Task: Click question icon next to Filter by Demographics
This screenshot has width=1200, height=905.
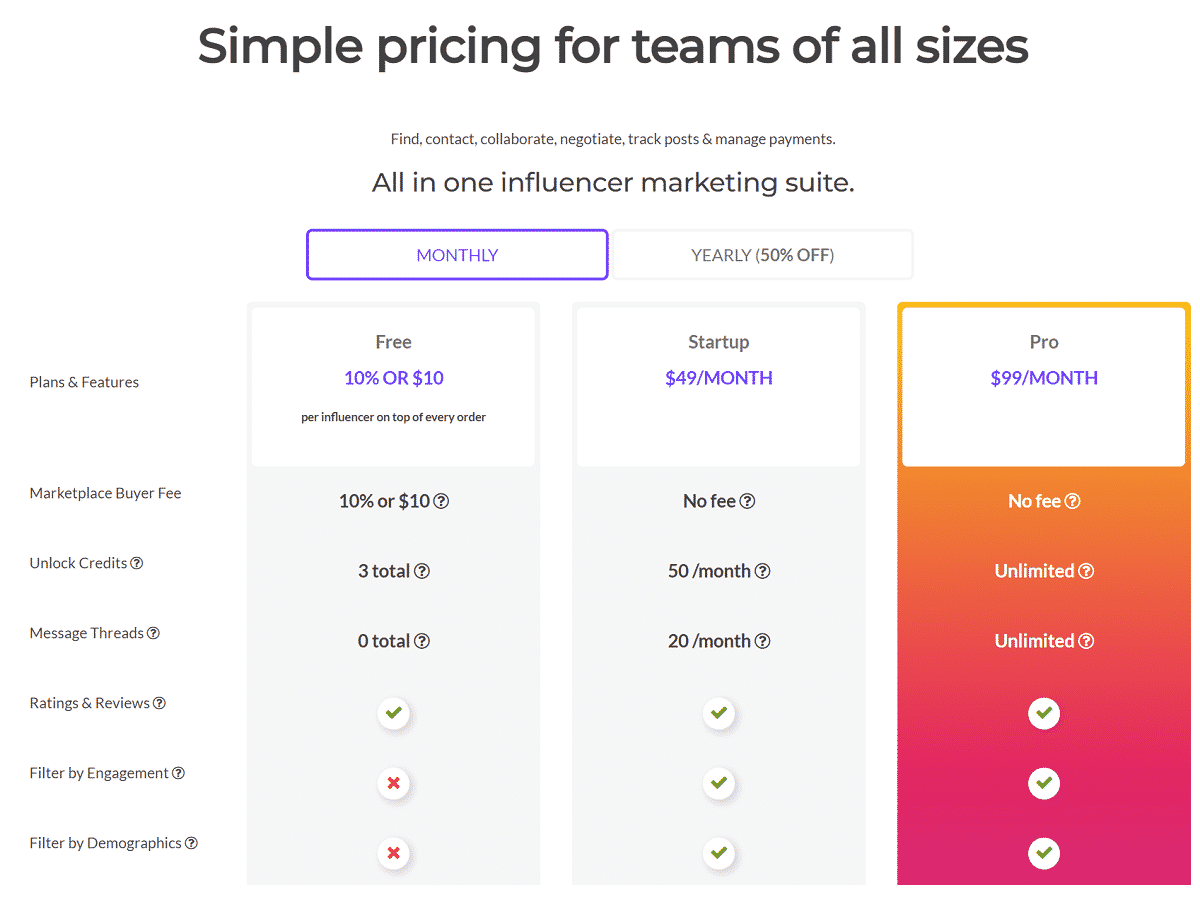Action: pos(191,843)
